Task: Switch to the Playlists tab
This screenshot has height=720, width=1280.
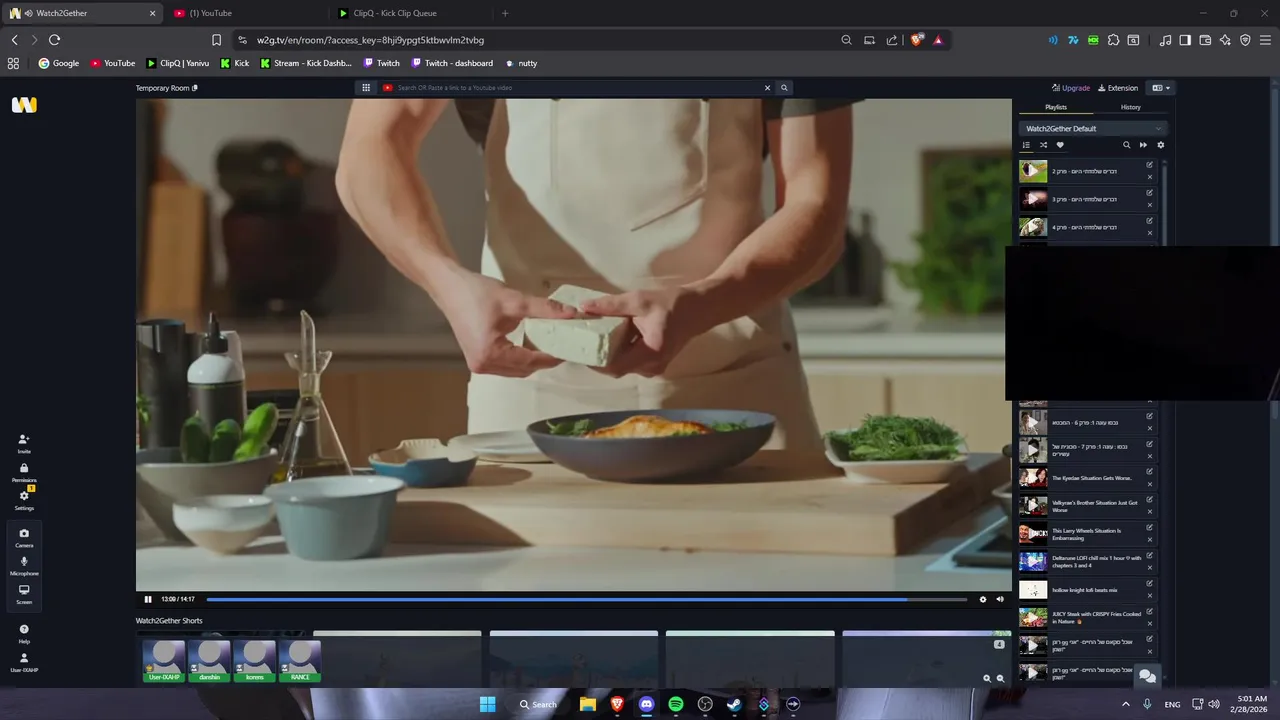Action: pos(1056,107)
